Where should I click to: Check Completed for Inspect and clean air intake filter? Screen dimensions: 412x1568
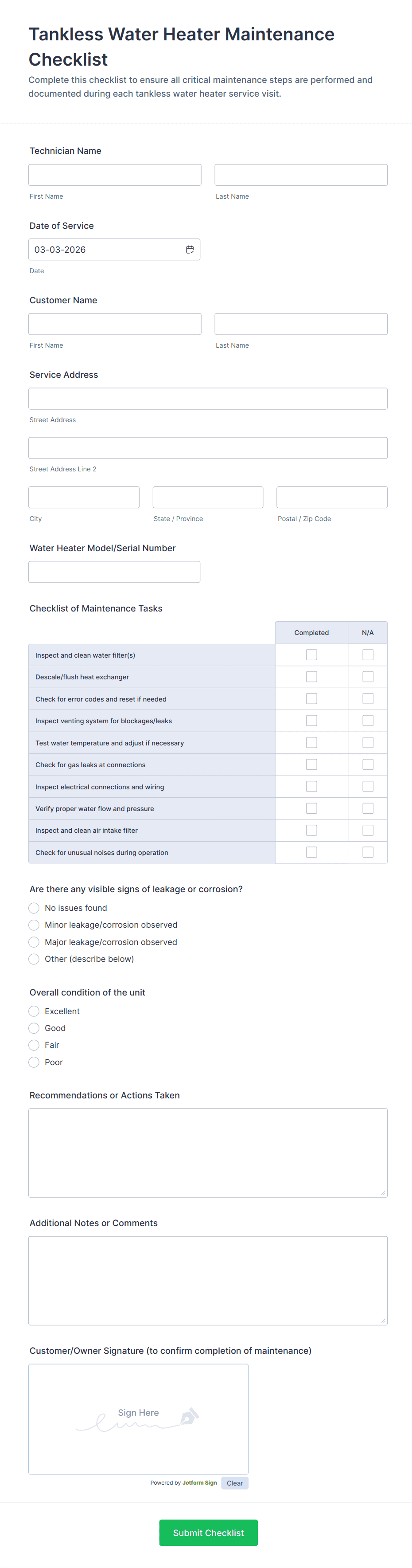tap(311, 830)
